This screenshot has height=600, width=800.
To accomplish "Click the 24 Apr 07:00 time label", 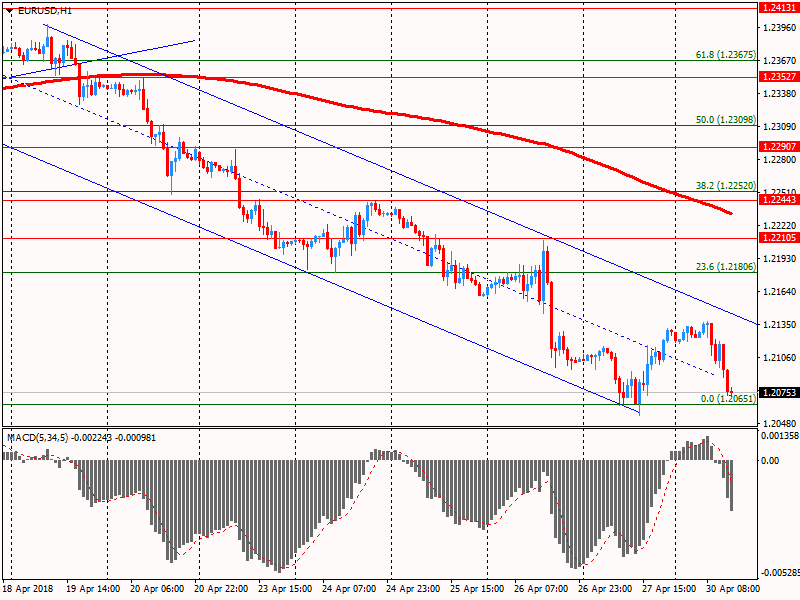I will [349, 589].
